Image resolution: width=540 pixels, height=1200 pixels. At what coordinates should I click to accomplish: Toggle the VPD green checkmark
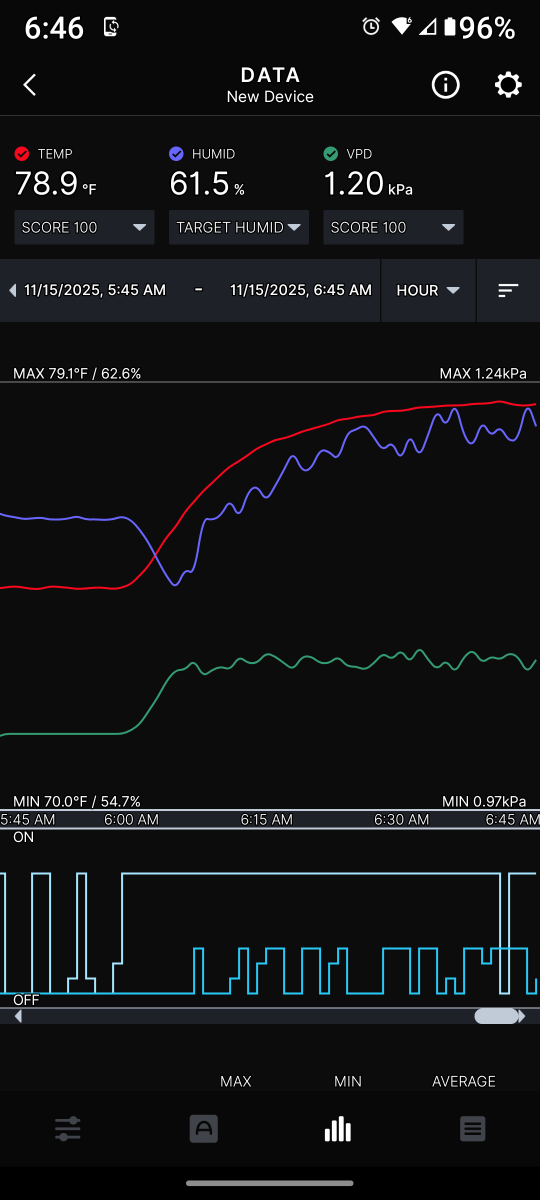(331, 154)
